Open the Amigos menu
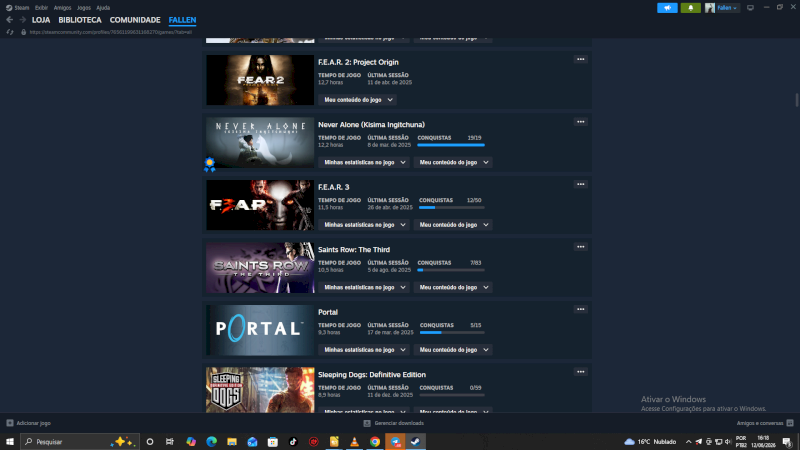The image size is (800, 450). pyautogui.click(x=62, y=8)
